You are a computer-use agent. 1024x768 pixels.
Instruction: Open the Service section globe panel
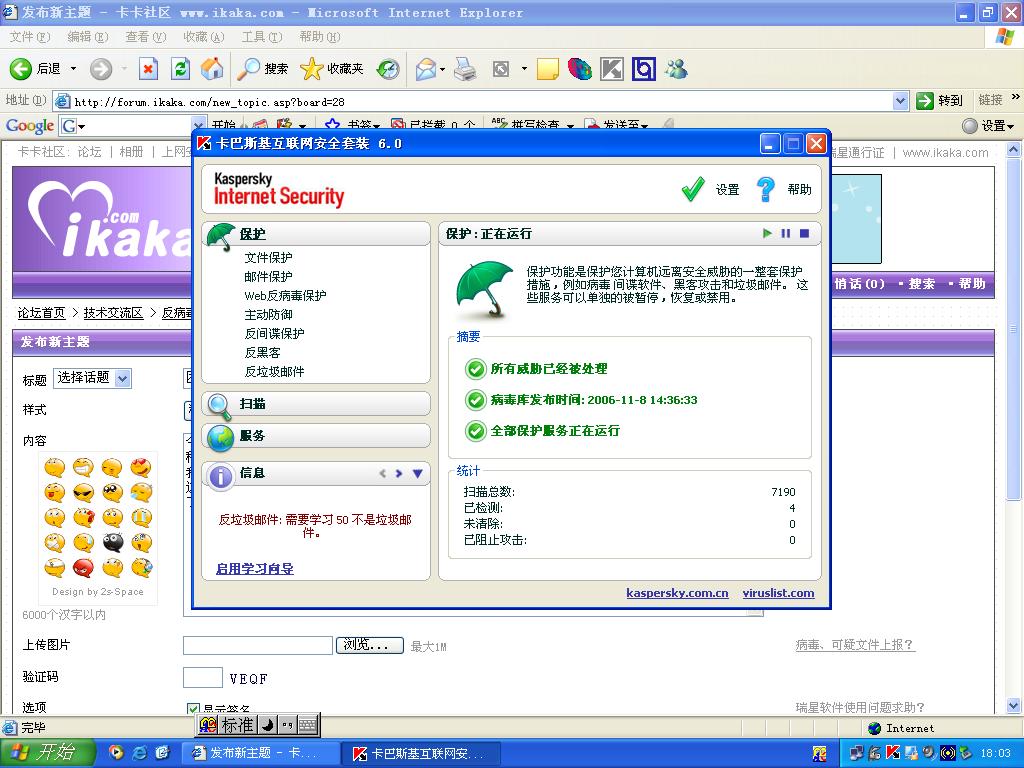(316, 436)
